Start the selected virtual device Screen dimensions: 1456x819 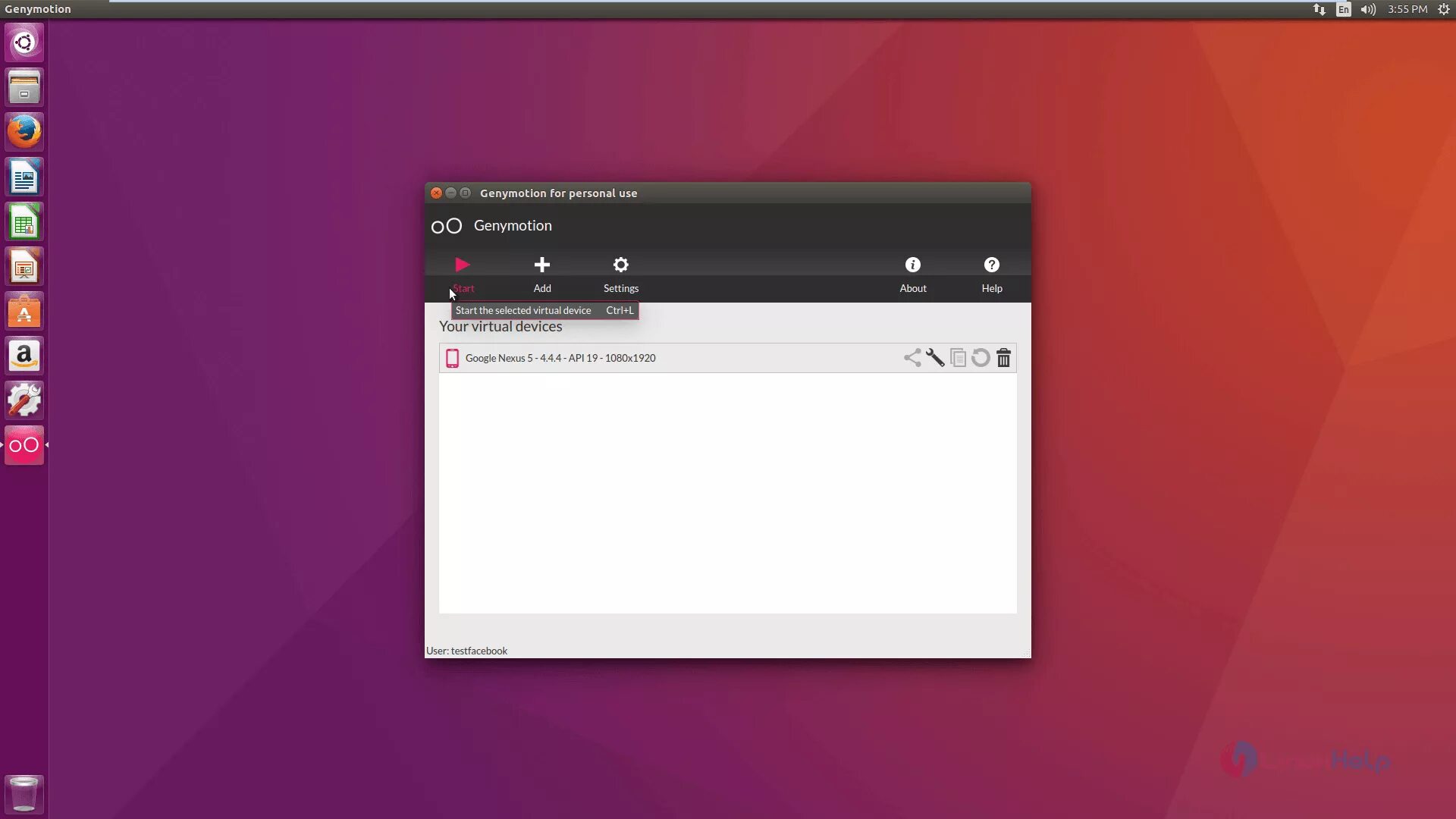pyautogui.click(x=463, y=274)
